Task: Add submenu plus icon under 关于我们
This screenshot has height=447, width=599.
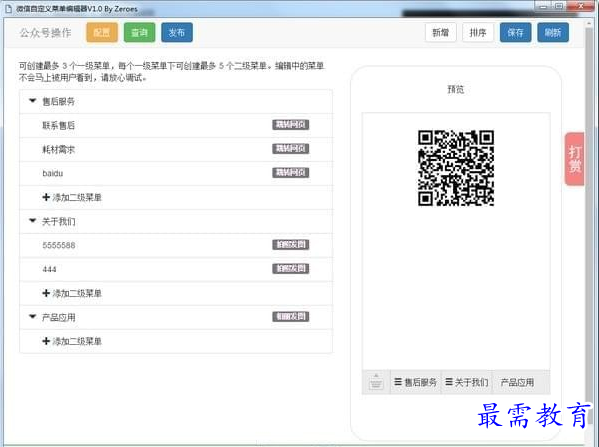Action: coord(46,293)
